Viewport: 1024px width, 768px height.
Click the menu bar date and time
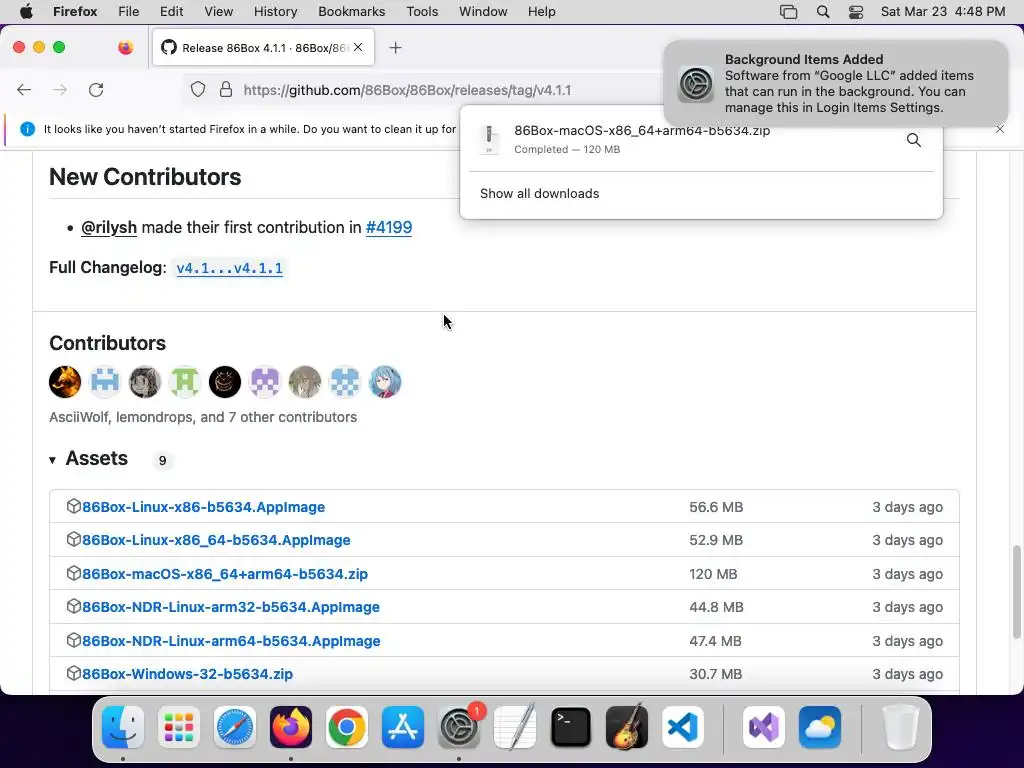click(x=943, y=12)
